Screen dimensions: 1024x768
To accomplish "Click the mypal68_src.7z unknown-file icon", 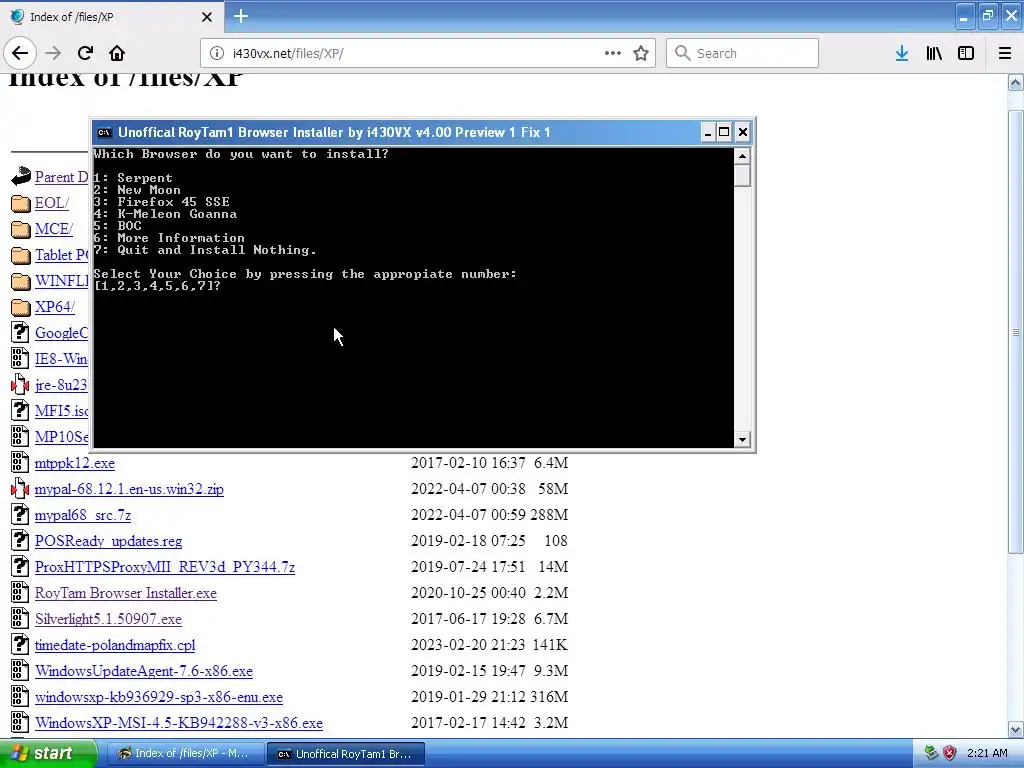I will (20, 515).
